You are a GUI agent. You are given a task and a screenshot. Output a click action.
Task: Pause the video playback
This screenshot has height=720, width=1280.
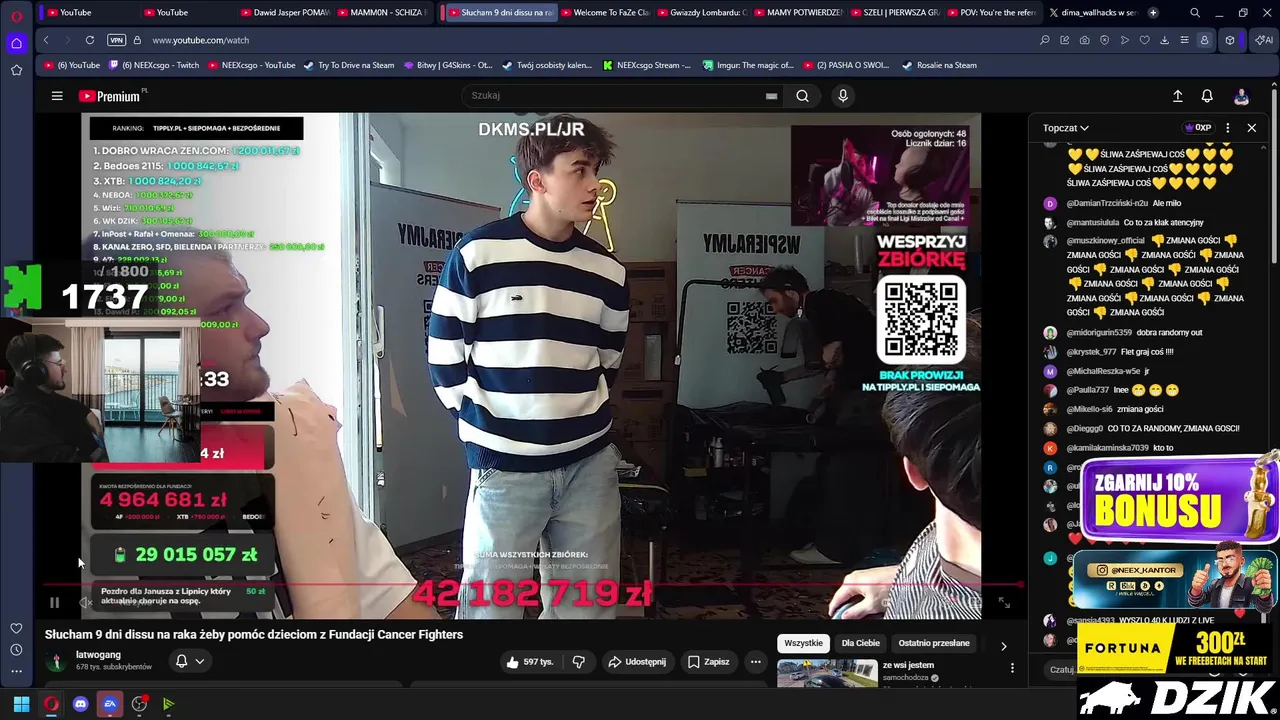(54, 602)
